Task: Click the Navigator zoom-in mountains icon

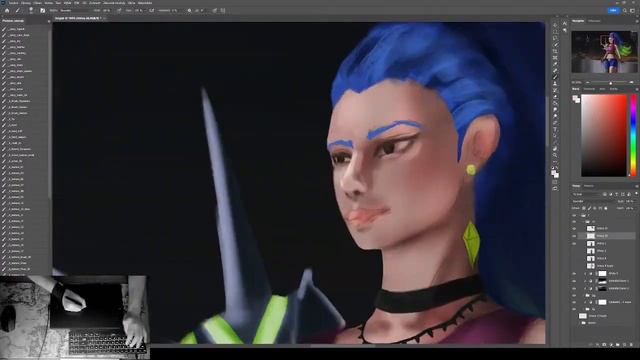Action: (631, 83)
